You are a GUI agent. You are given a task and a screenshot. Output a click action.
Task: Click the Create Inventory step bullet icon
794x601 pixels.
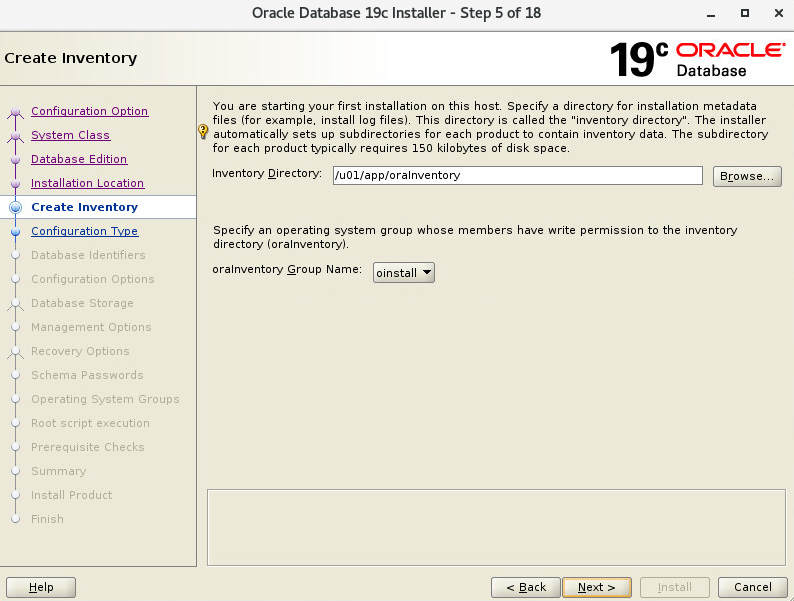pos(16,207)
